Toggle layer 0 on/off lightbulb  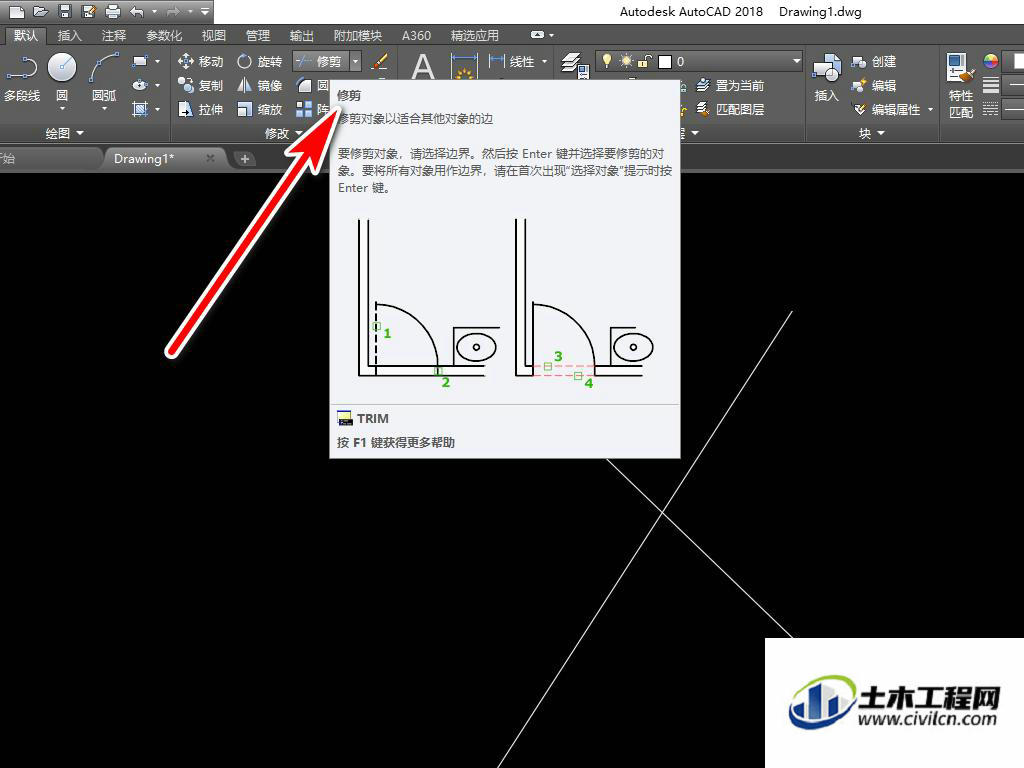607,61
